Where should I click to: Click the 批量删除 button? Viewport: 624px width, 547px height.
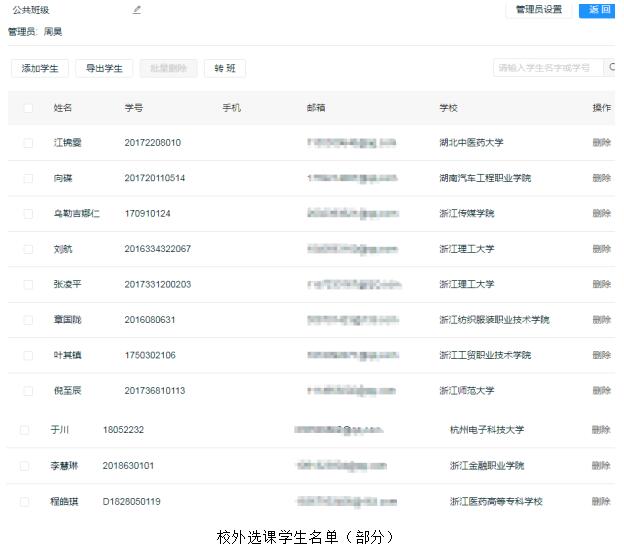tap(168, 68)
